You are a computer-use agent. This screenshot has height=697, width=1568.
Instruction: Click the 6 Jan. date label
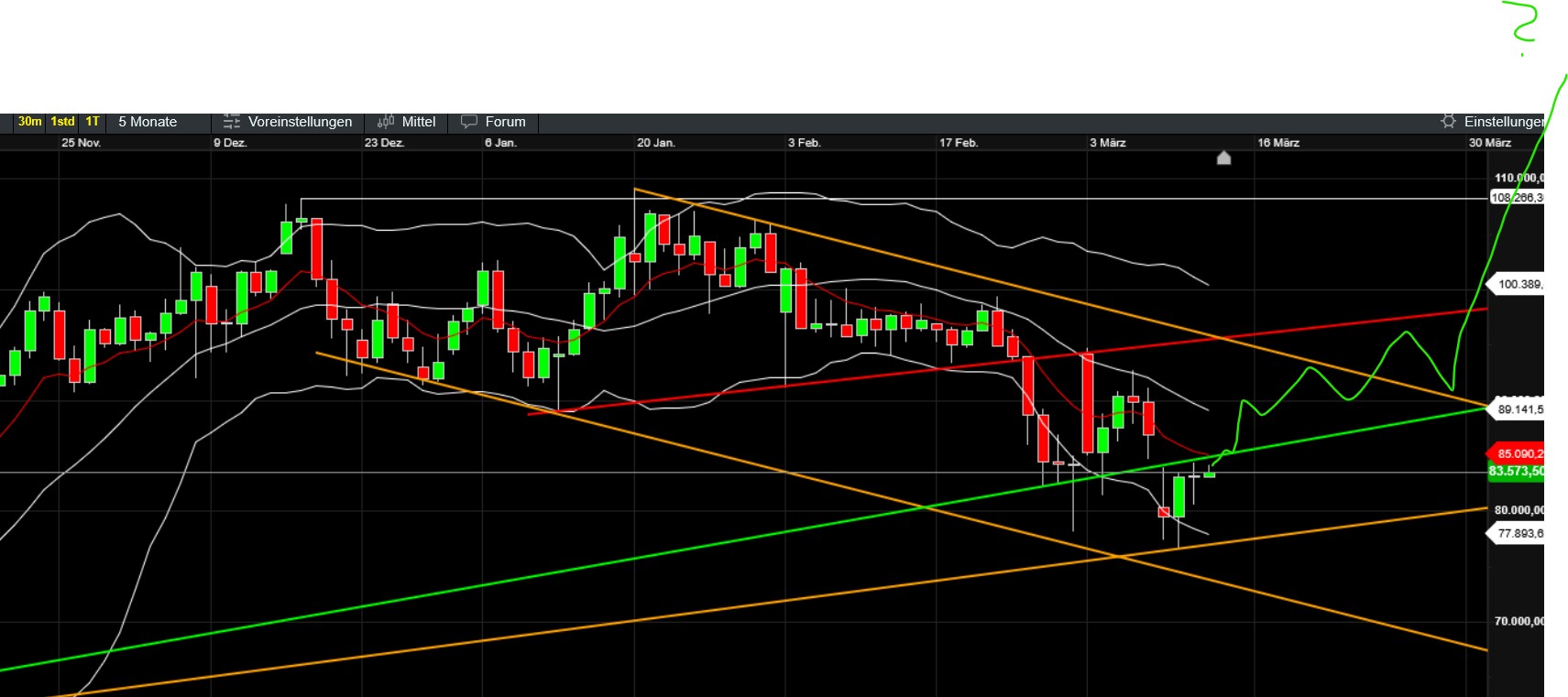coord(500,143)
